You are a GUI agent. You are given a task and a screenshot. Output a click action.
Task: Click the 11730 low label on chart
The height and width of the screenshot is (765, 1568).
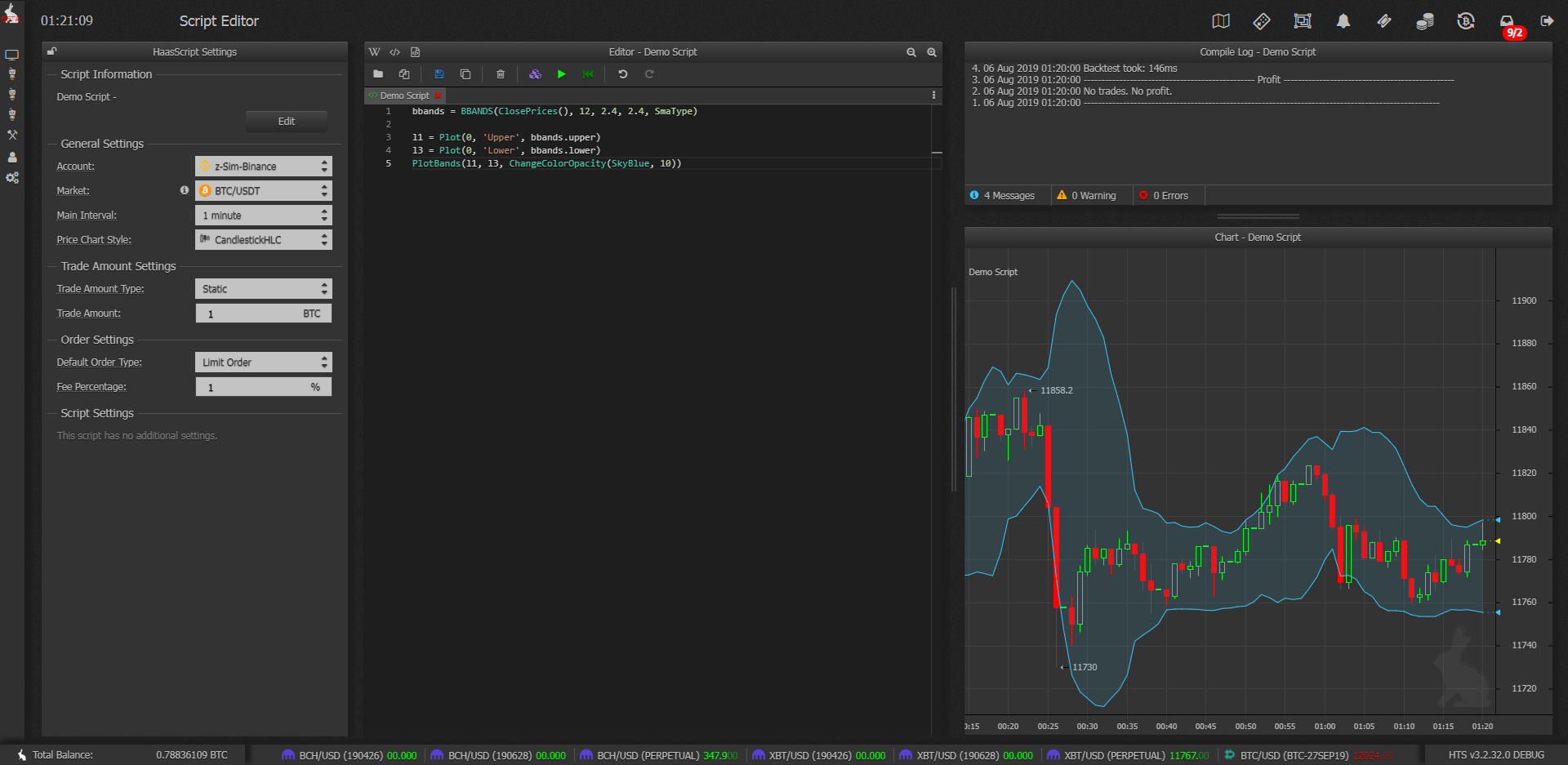click(1085, 667)
